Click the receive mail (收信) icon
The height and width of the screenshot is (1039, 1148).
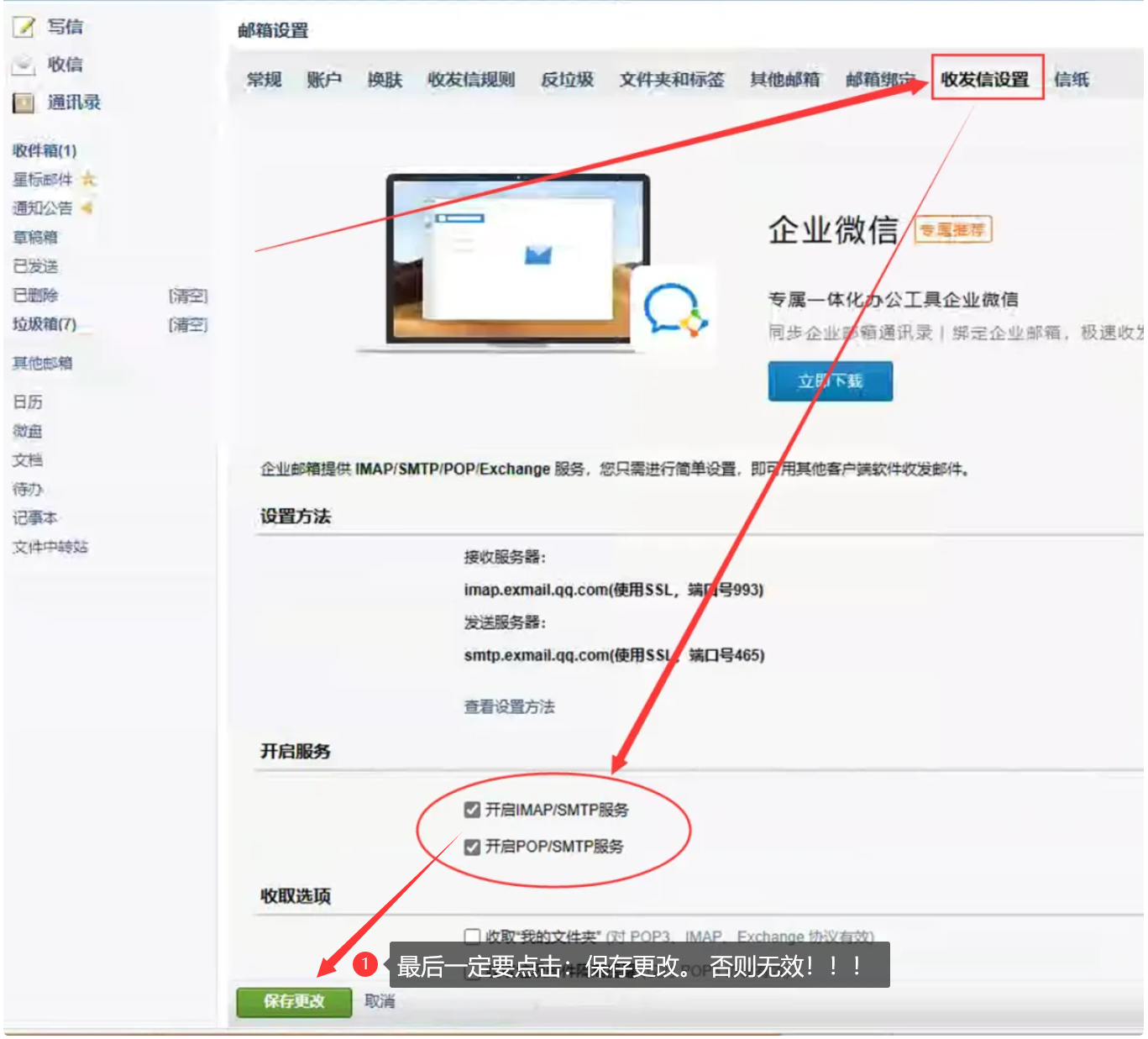pos(24,65)
